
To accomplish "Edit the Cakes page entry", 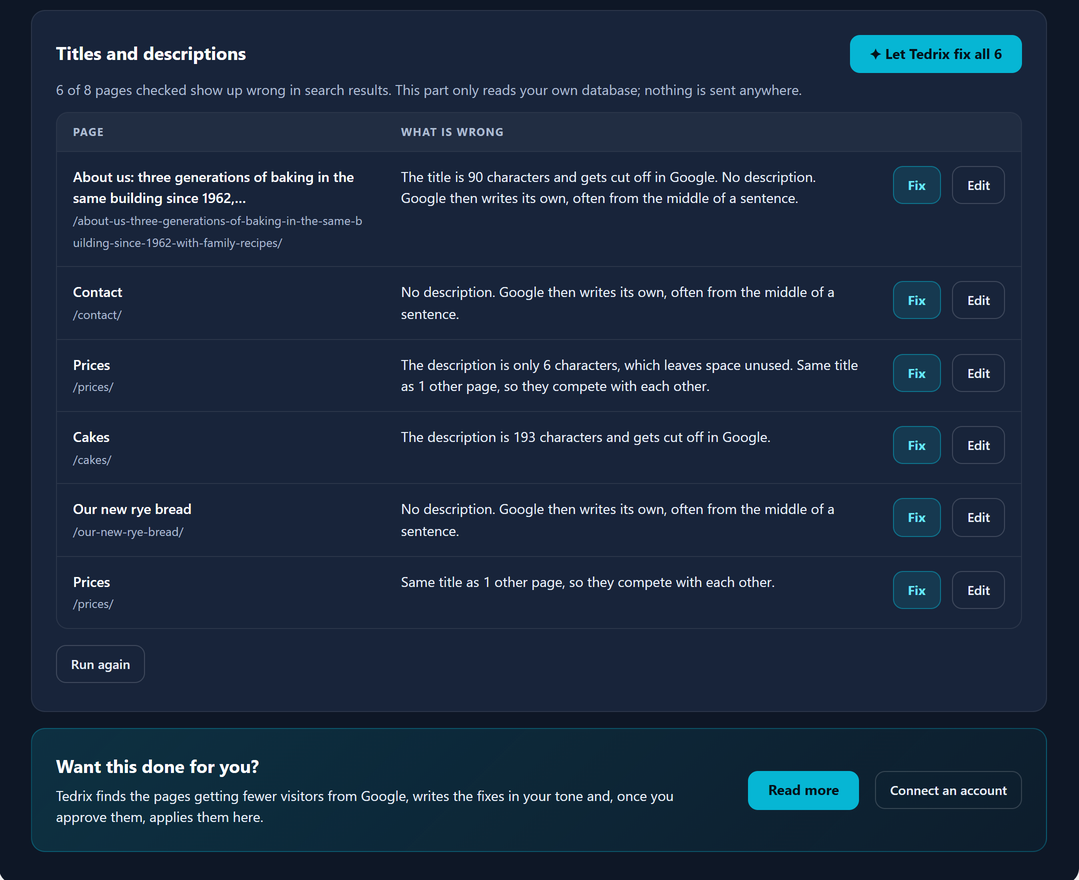I will tap(978, 445).
